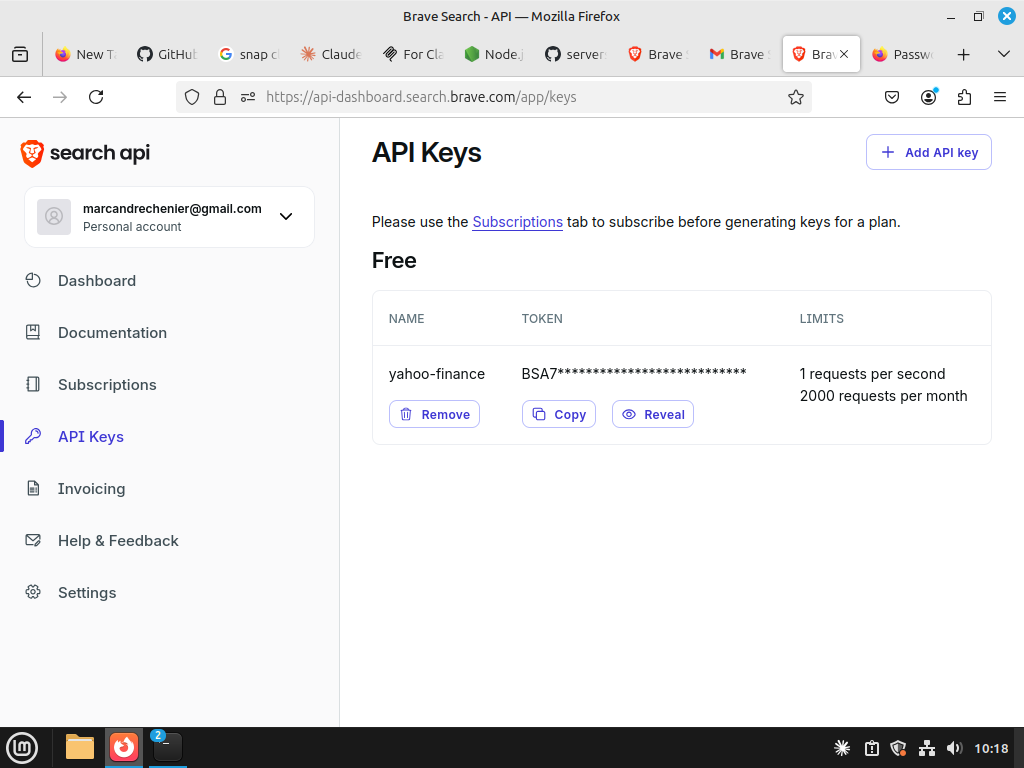Viewport: 1024px width, 768px height.
Task: Open the Firefox hamburger application menu
Action: point(999,97)
